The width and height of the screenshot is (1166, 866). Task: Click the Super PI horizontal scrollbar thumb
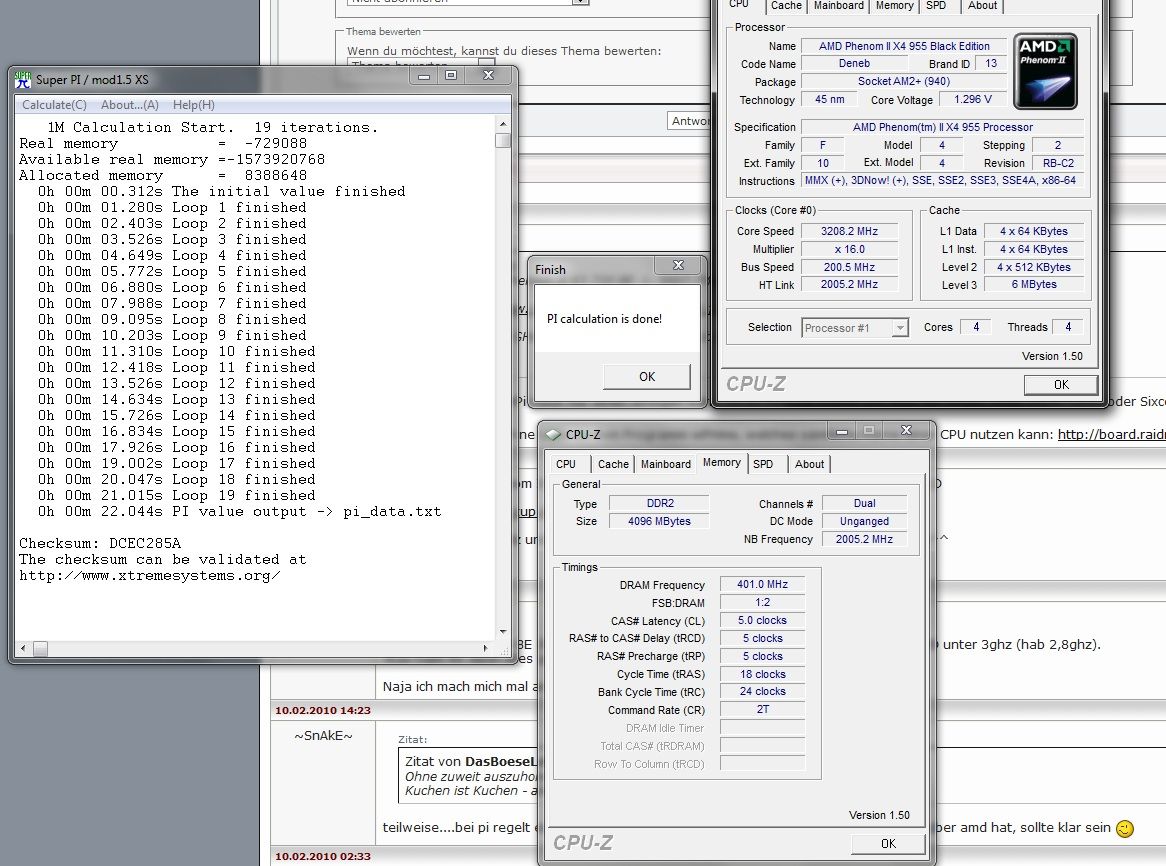pos(40,648)
